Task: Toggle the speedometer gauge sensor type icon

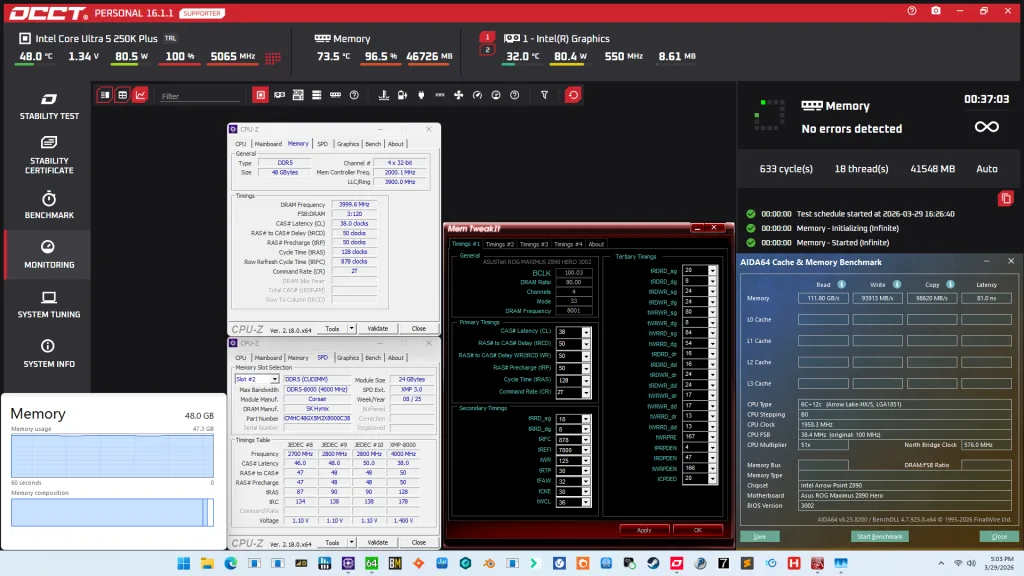Action: point(477,95)
